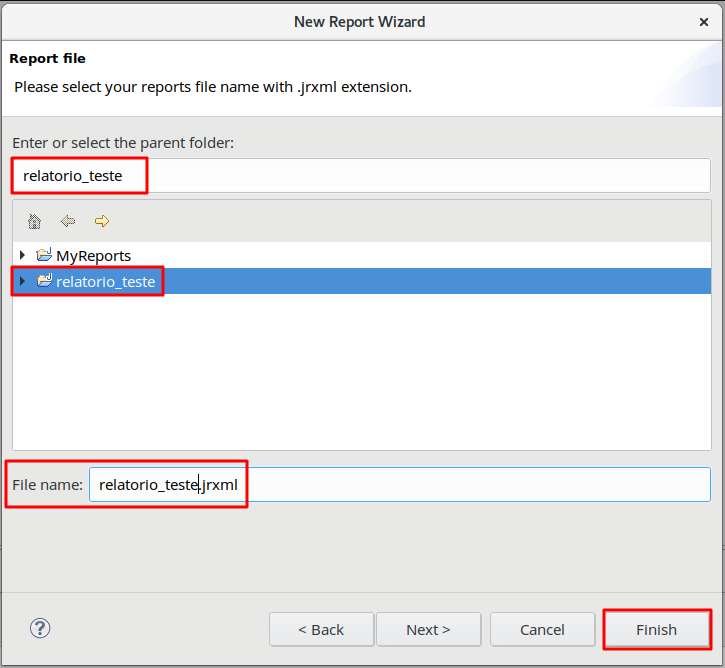Screen dimensions: 725x668
Task: Click the New Report Wizard title bar
Action: [360, 21]
